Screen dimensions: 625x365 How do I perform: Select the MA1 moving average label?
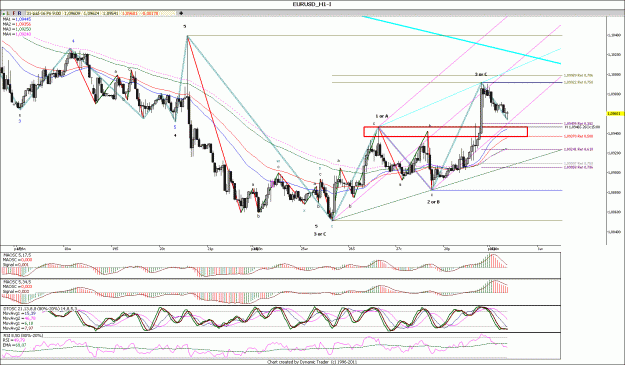tap(17, 19)
